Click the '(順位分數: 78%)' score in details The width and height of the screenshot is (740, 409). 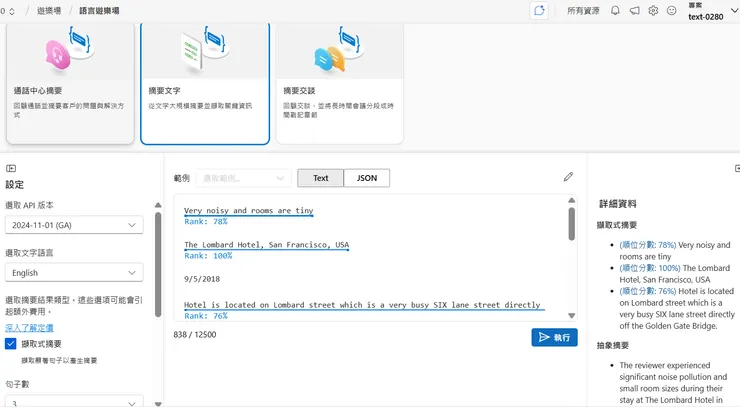(x=648, y=245)
